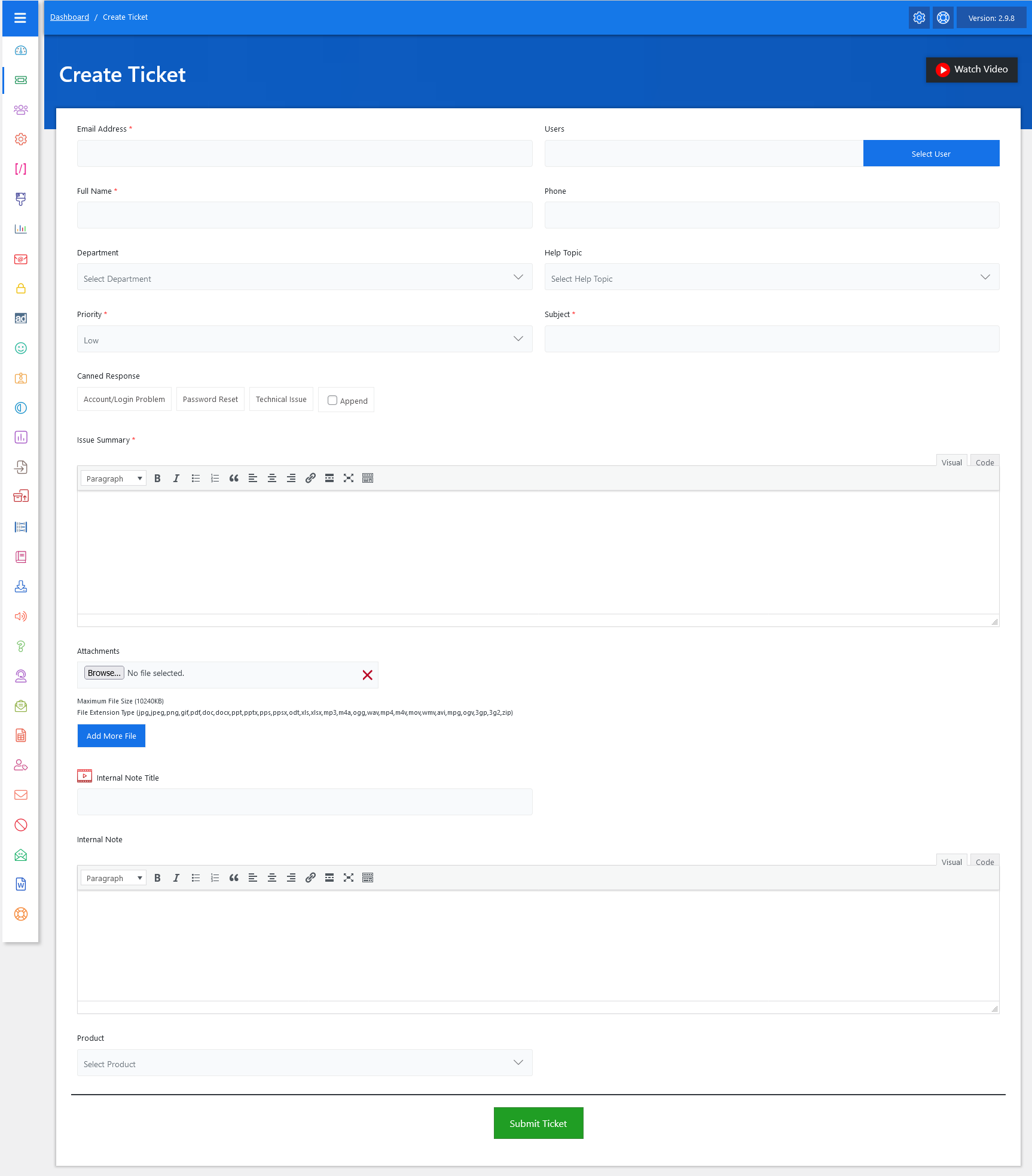Go to Dashboard breadcrumb link
Screen dimensions: 1032x1176
69,17
